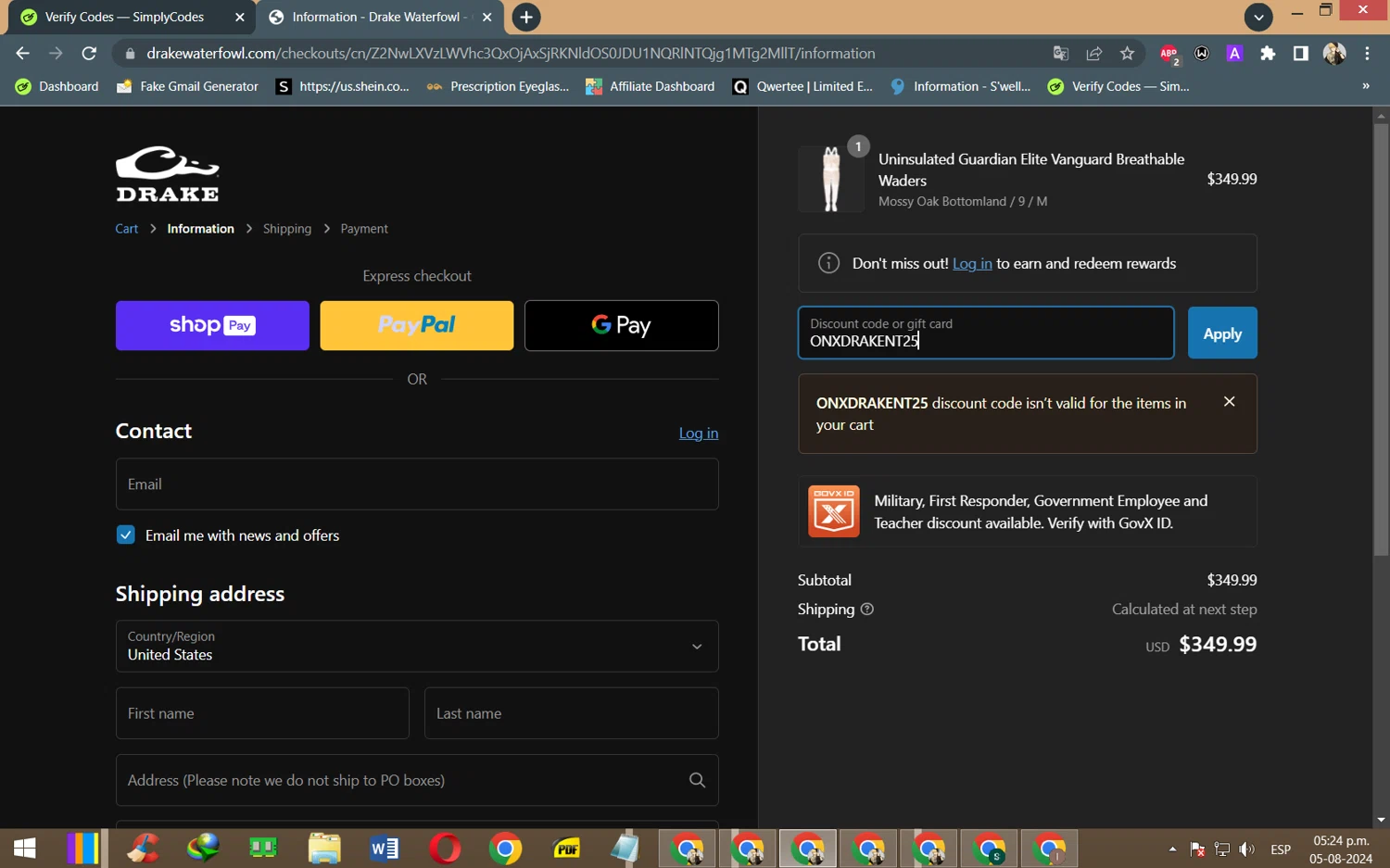1390x868 pixels.
Task: Open the Information - S'well bookmark
Action: 961,86
